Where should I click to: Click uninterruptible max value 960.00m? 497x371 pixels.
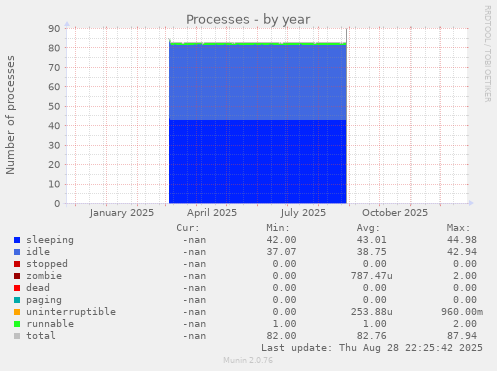coord(462,312)
